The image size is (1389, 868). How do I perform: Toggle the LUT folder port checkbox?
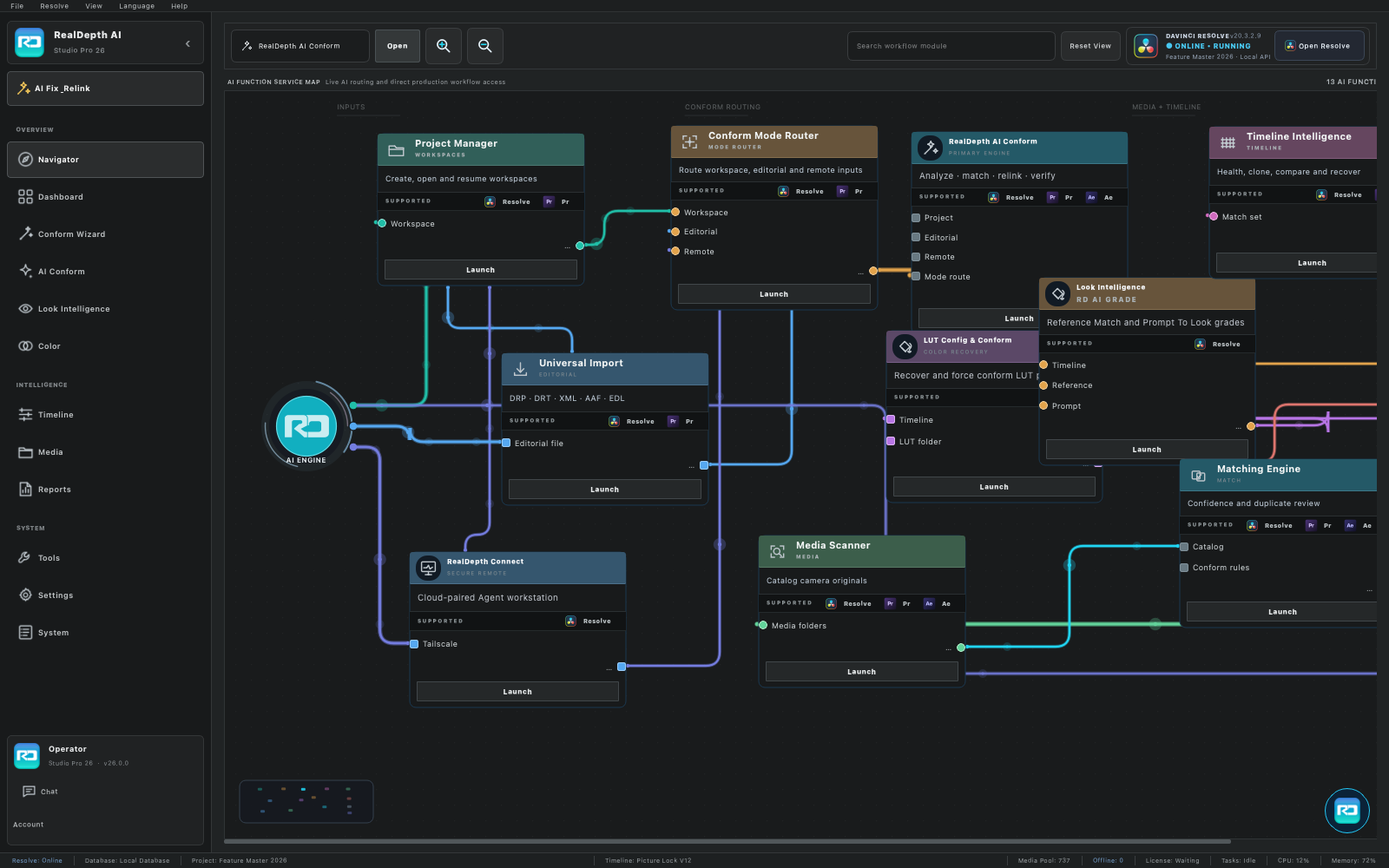click(891, 441)
